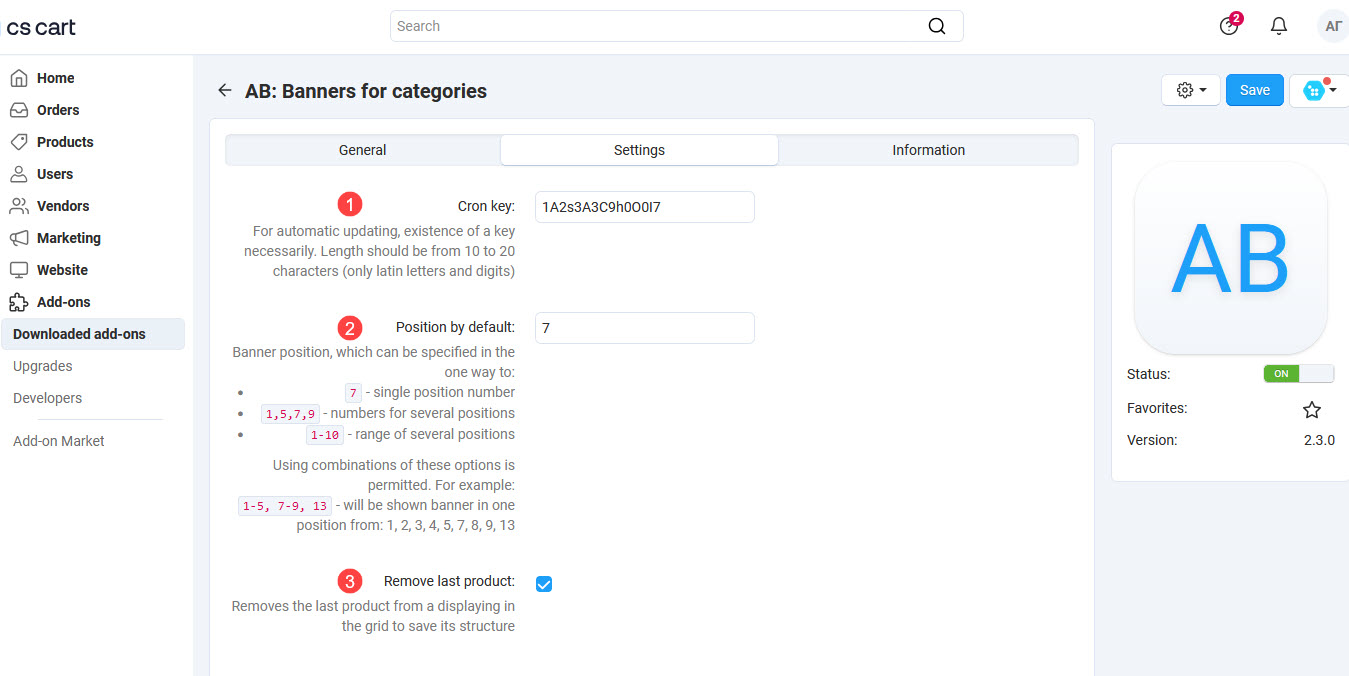The height and width of the screenshot is (676, 1349).
Task: Open the Home section in the sidebar
Action: point(55,77)
